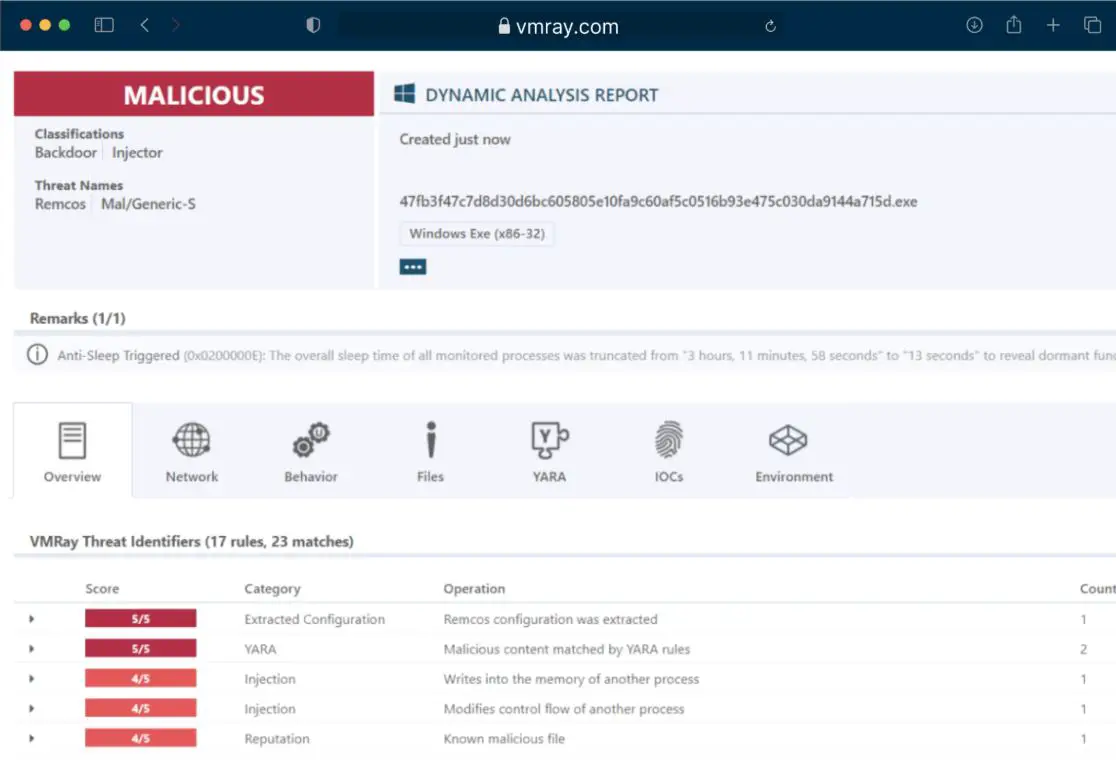Switch to the Overview tab

71,450
